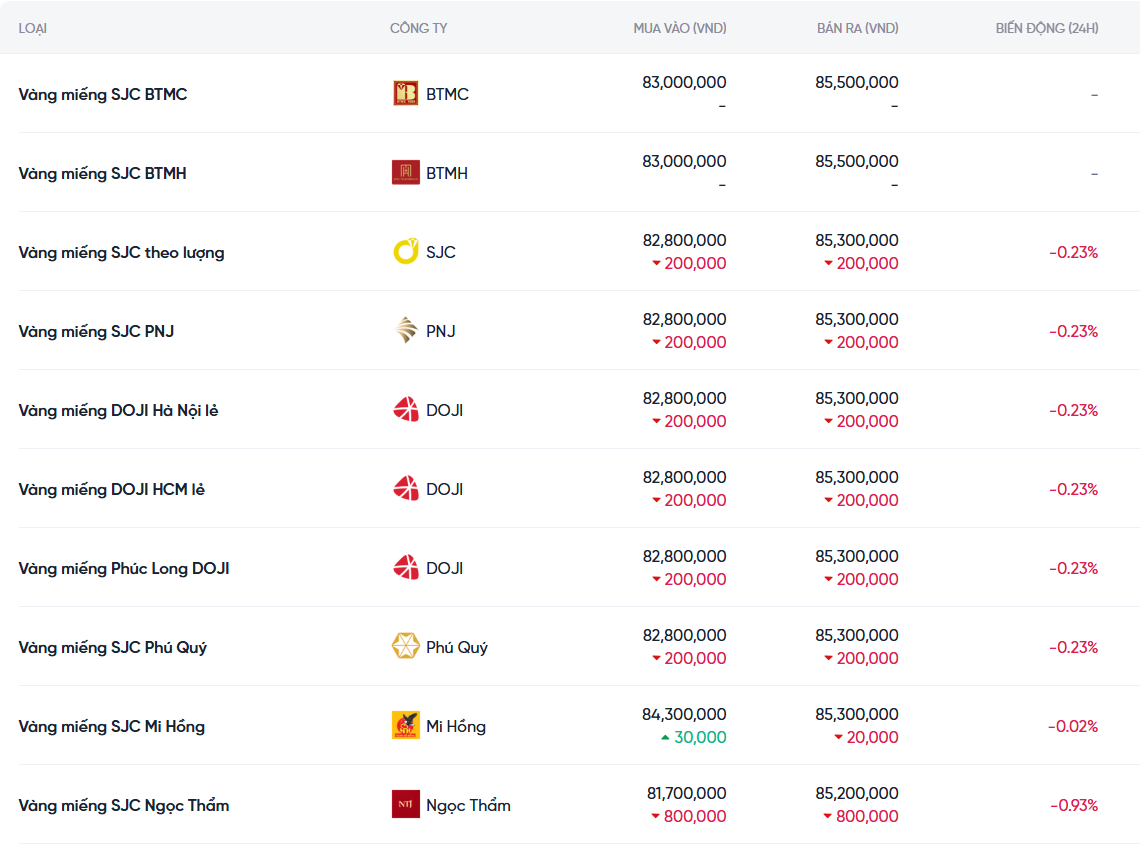Click Mi Hồng buy price 84,300,000
The width and height of the screenshot is (1140, 849).
[x=684, y=714]
